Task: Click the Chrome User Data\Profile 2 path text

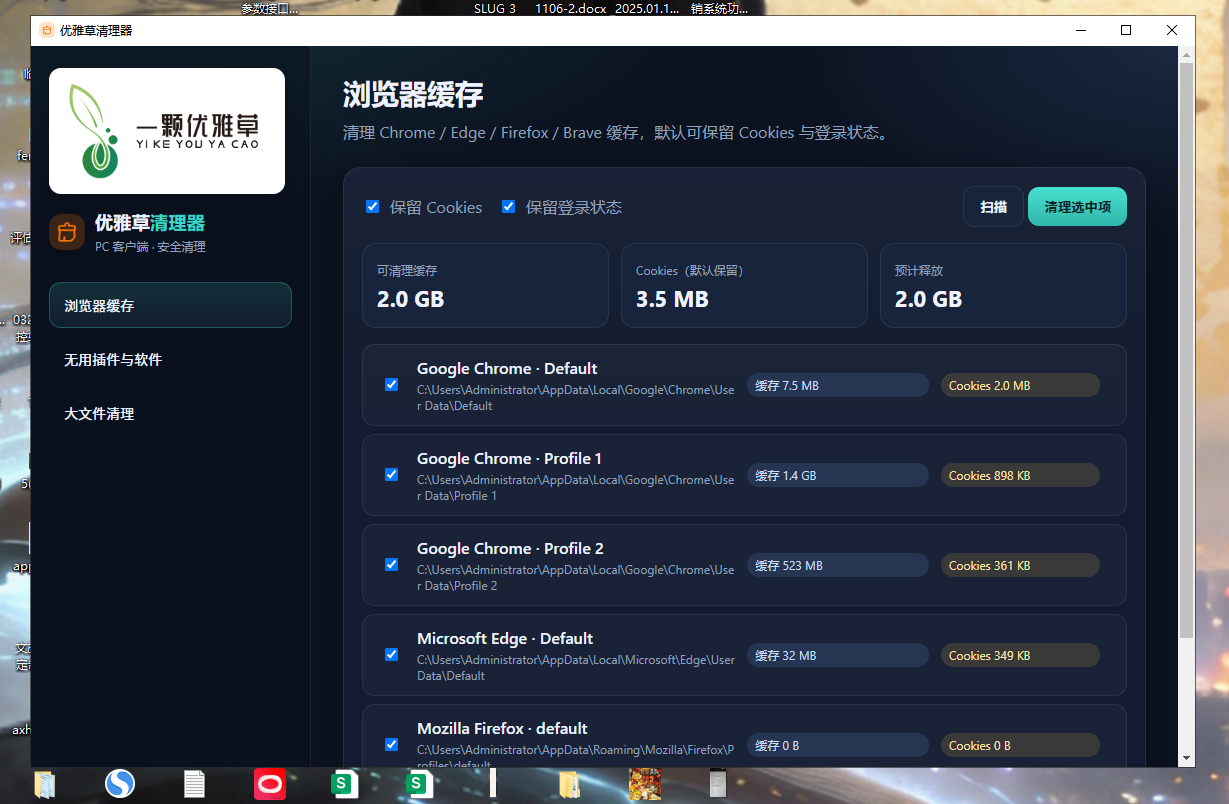Action: (576, 578)
